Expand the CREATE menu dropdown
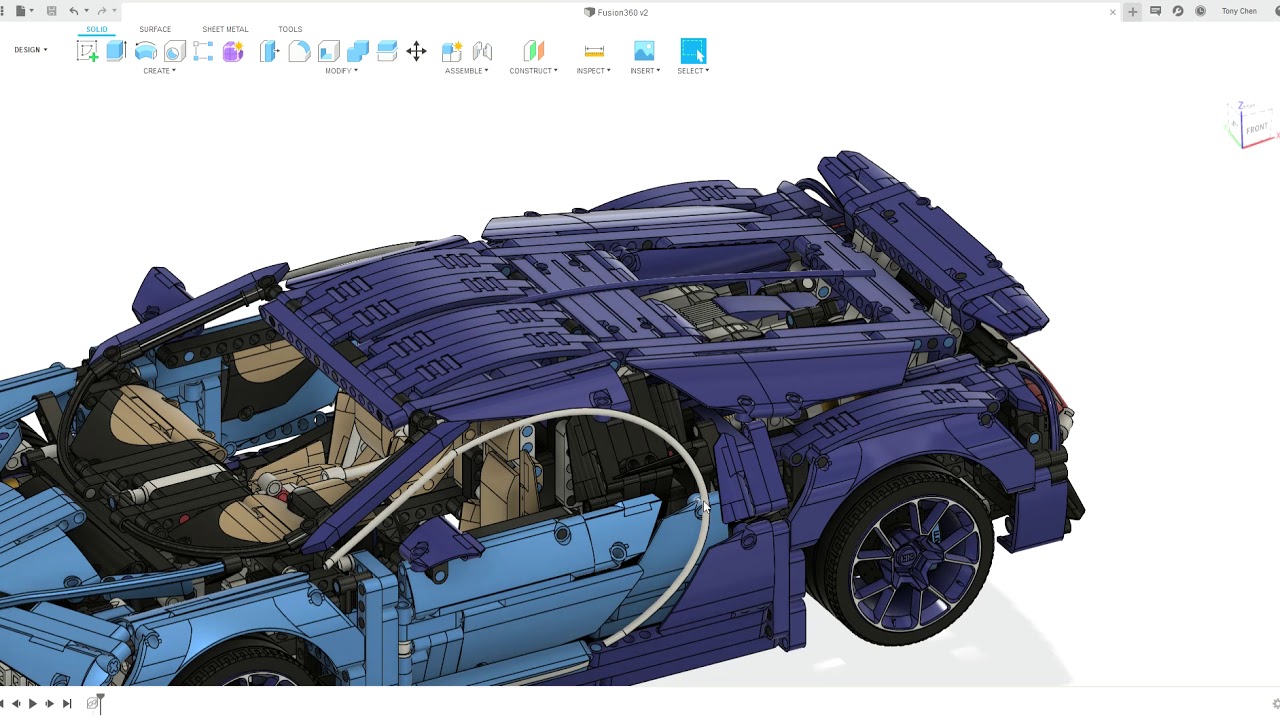The height and width of the screenshot is (720, 1280). click(x=159, y=71)
